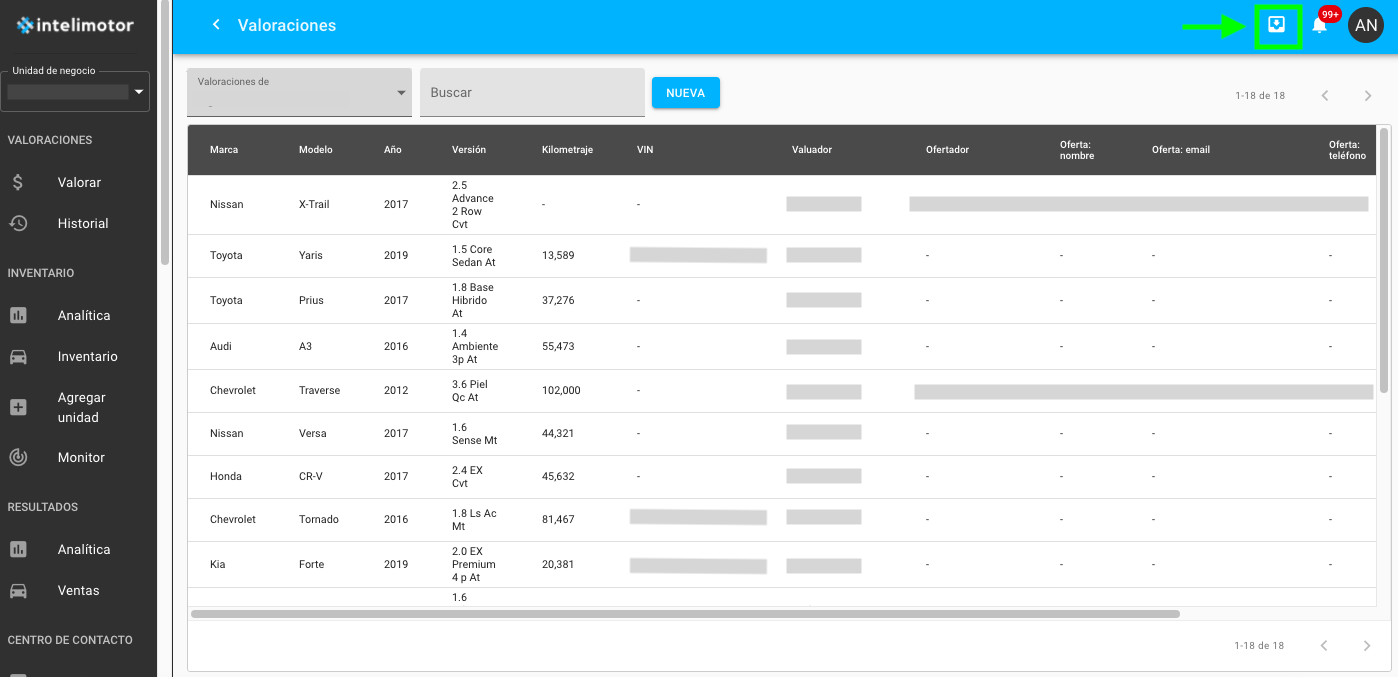
Task: Click the Kia brand cell
Action: click(217, 564)
